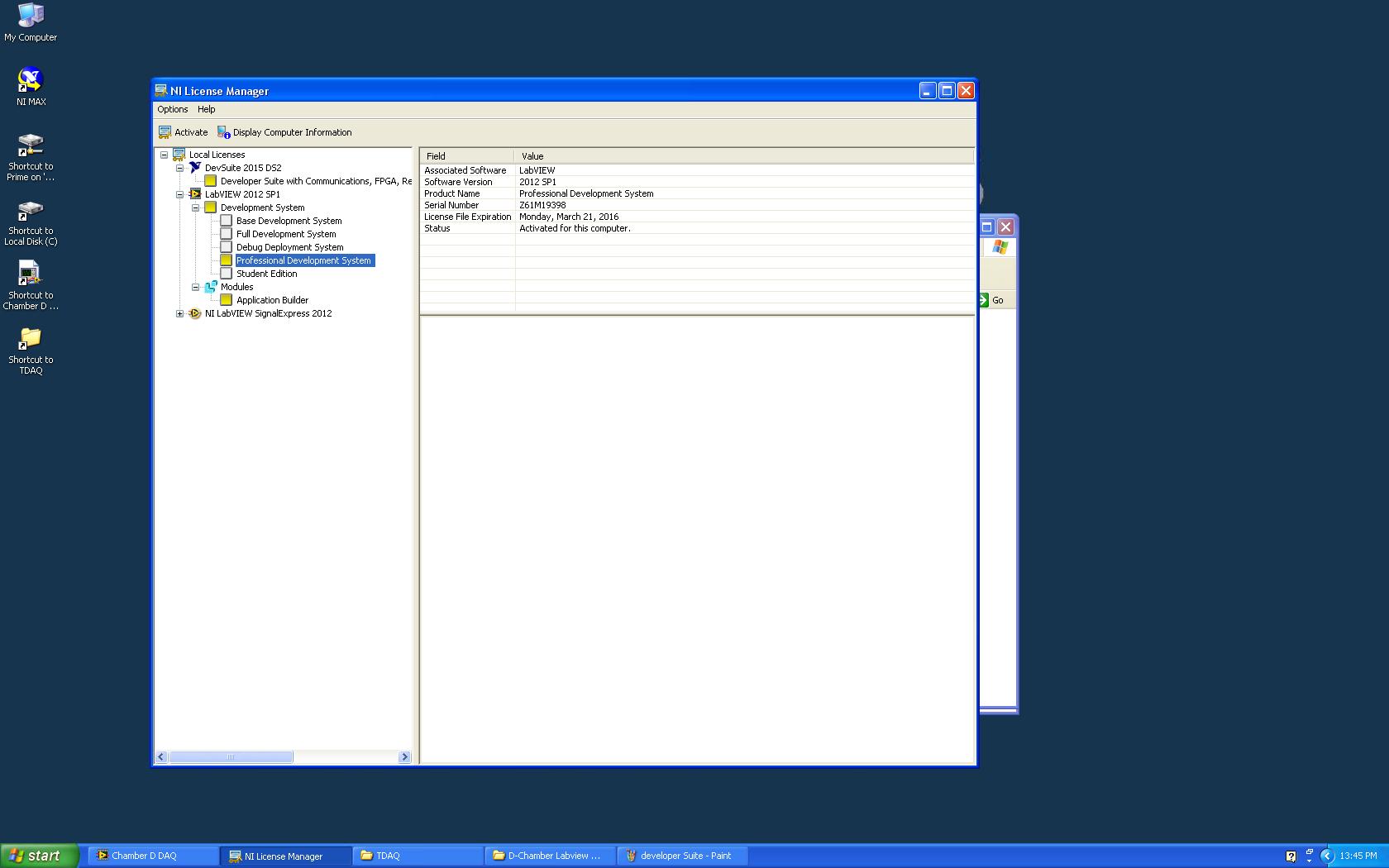1389x868 pixels.
Task: Open the Windows start menu
Action: [x=40, y=856]
